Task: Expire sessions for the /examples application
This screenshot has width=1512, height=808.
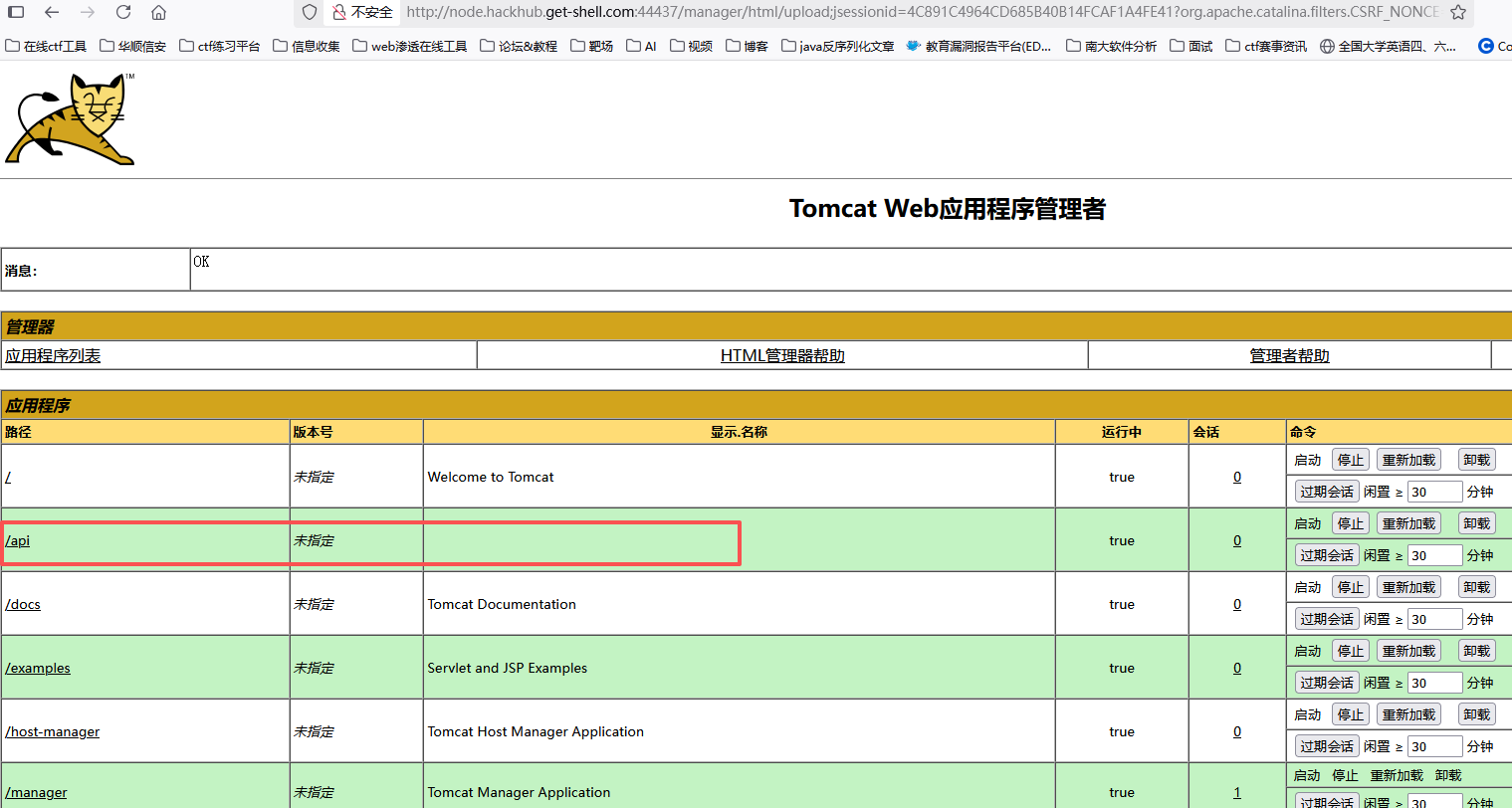Action: pyautogui.click(x=1327, y=683)
